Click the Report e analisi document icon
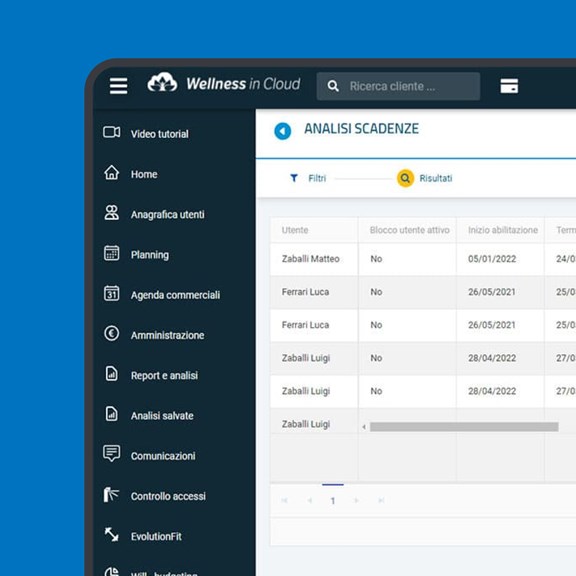Image resolution: width=576 pixels, height=576 pixels. tap(111, 374)
